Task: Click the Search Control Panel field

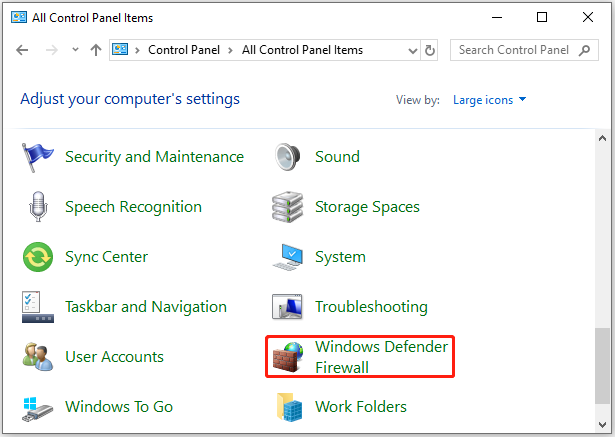Action: pyautogui.click(x=524, y=50)
